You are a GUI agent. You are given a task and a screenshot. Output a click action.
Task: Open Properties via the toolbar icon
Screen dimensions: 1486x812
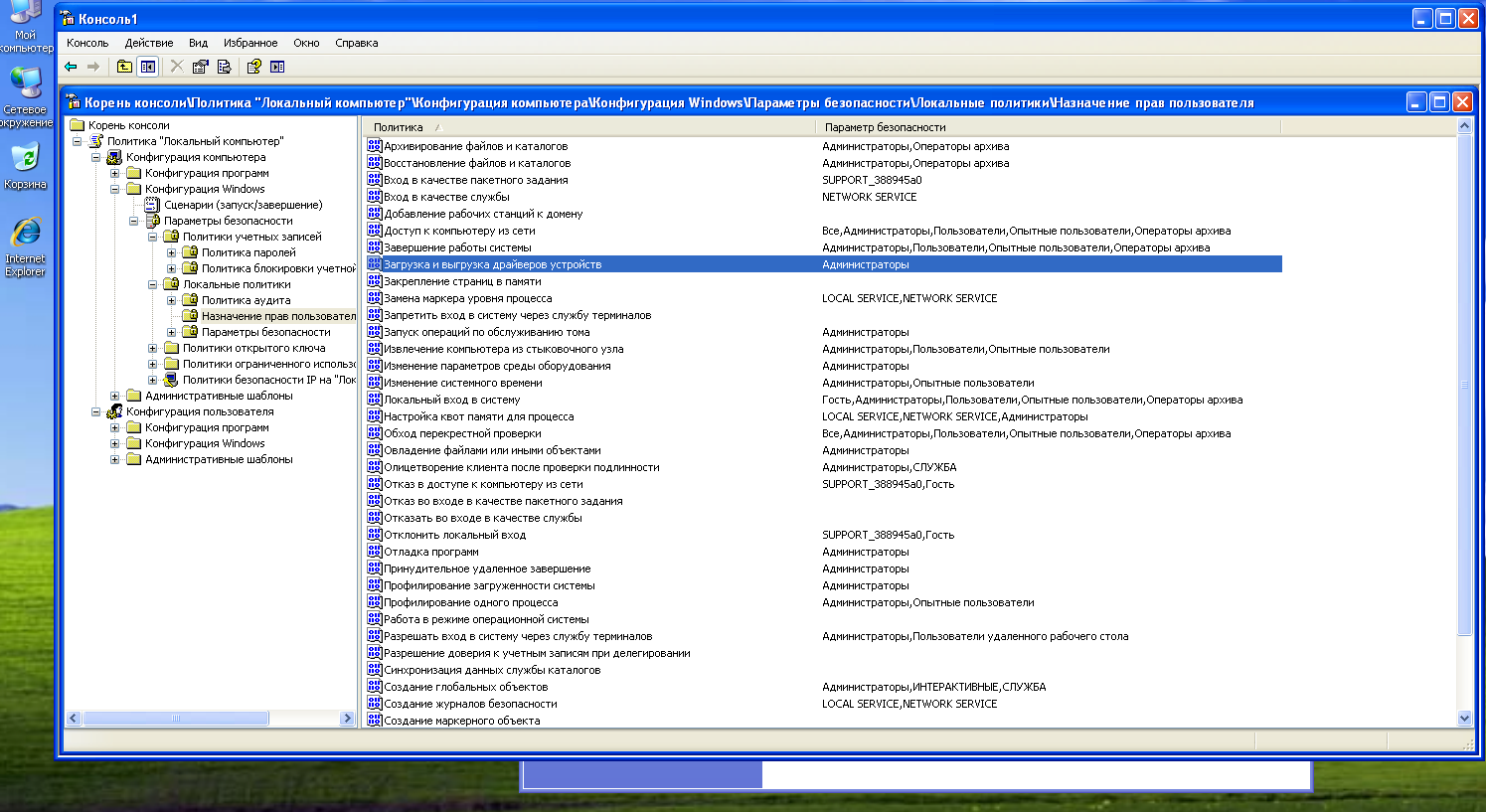coord(201,67)
